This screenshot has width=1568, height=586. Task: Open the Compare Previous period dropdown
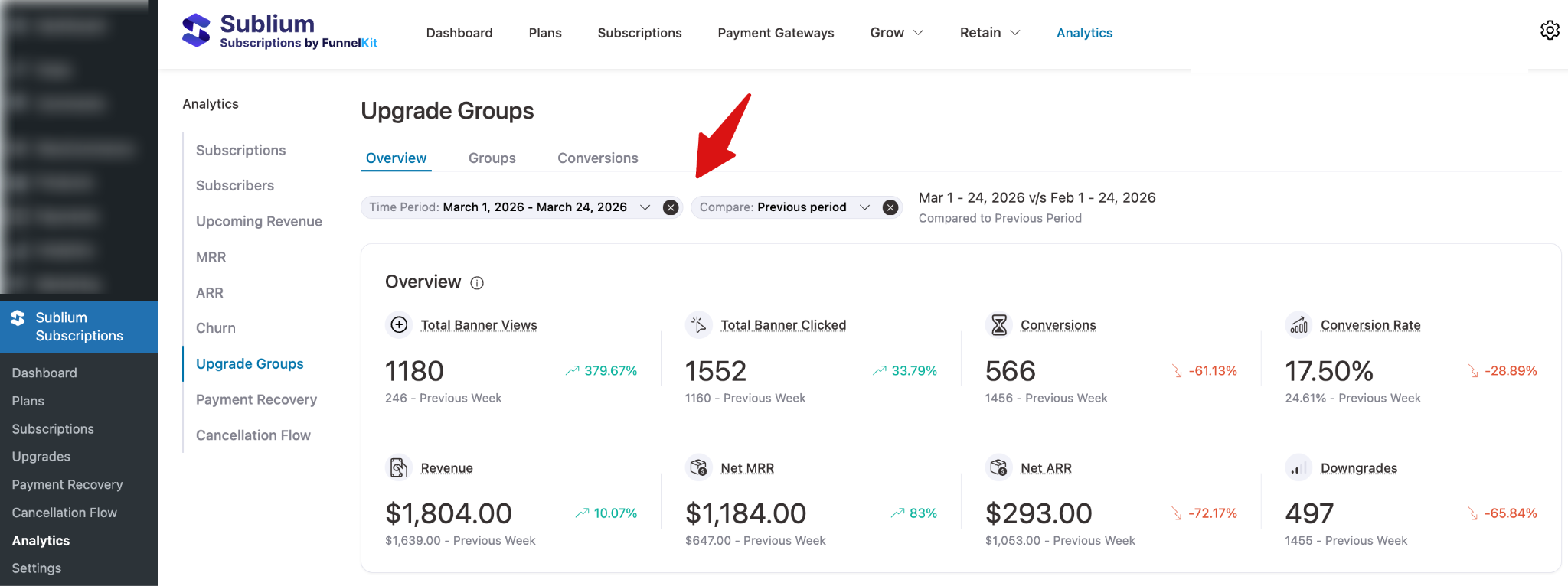tap(865, 207)
